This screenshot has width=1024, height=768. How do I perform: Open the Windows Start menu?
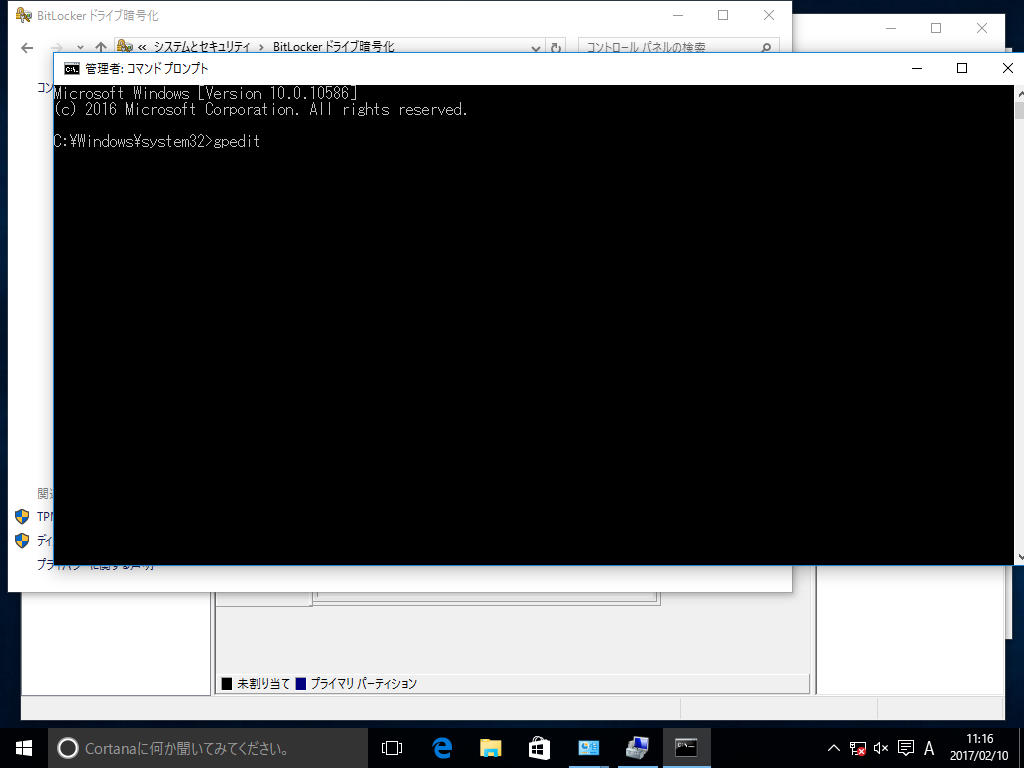point(24,748)
